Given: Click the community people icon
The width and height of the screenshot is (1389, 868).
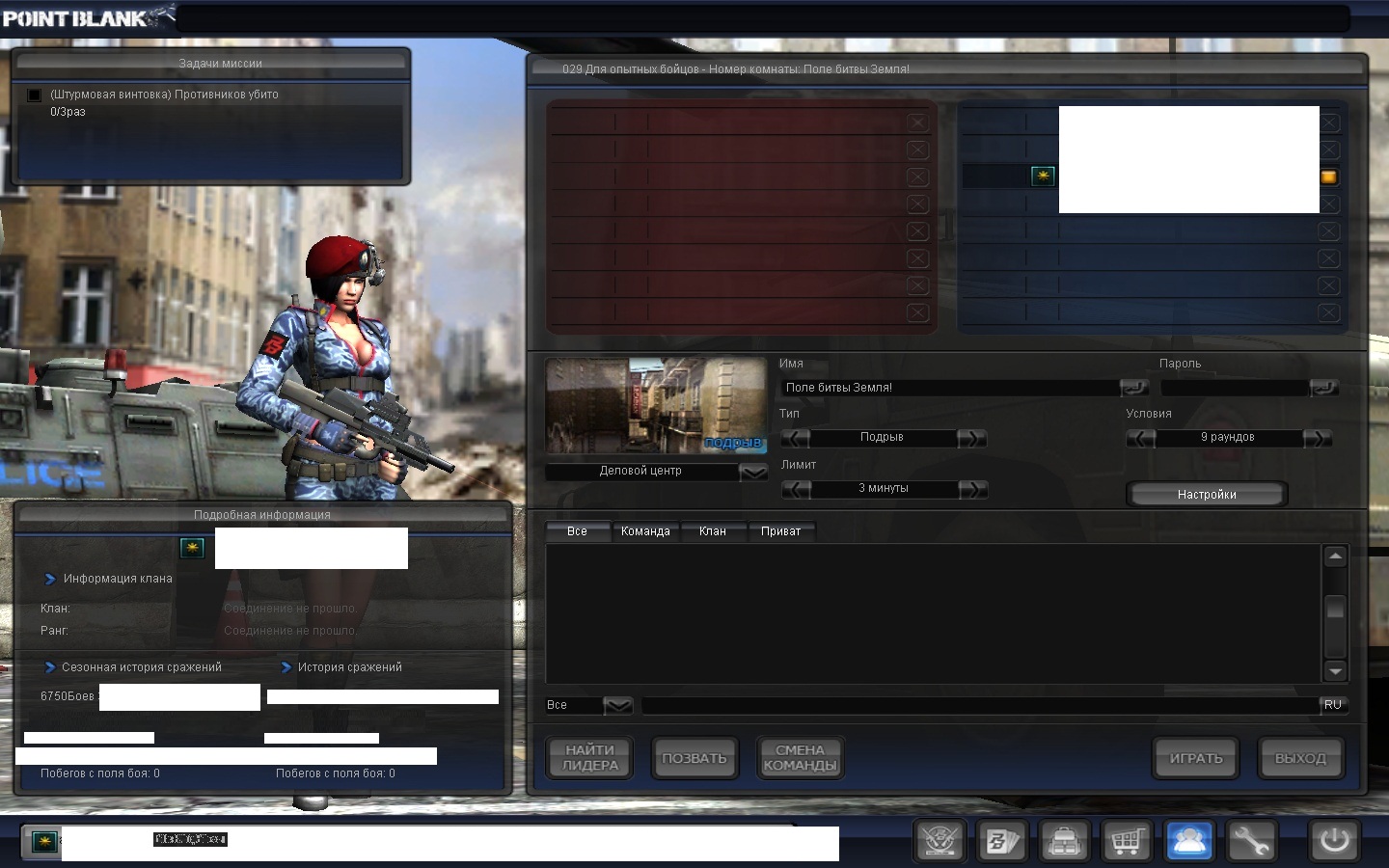Looking at the screenshot, I should click(x=1188, y=841).
